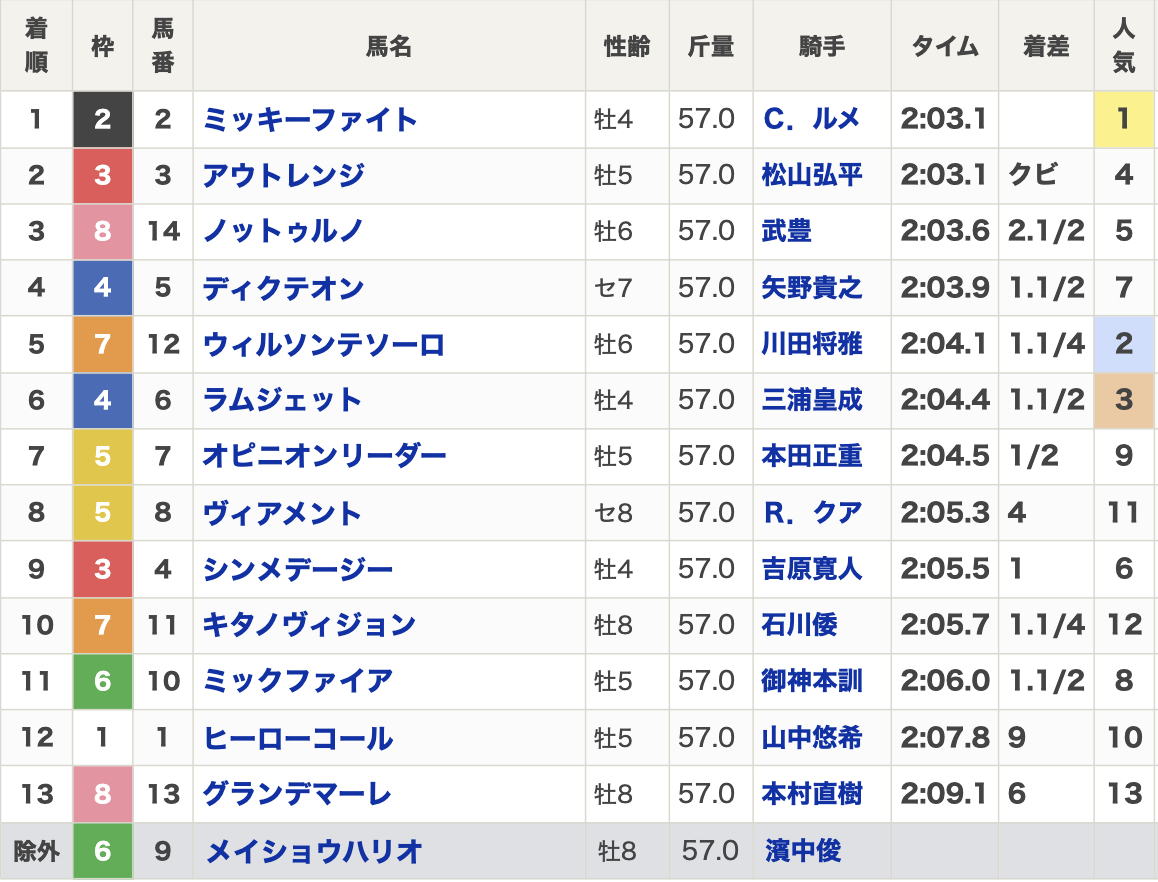This screenshot has height=882, width=1158.
Task: Click jockey name 御神本訓
Action: 811,682
